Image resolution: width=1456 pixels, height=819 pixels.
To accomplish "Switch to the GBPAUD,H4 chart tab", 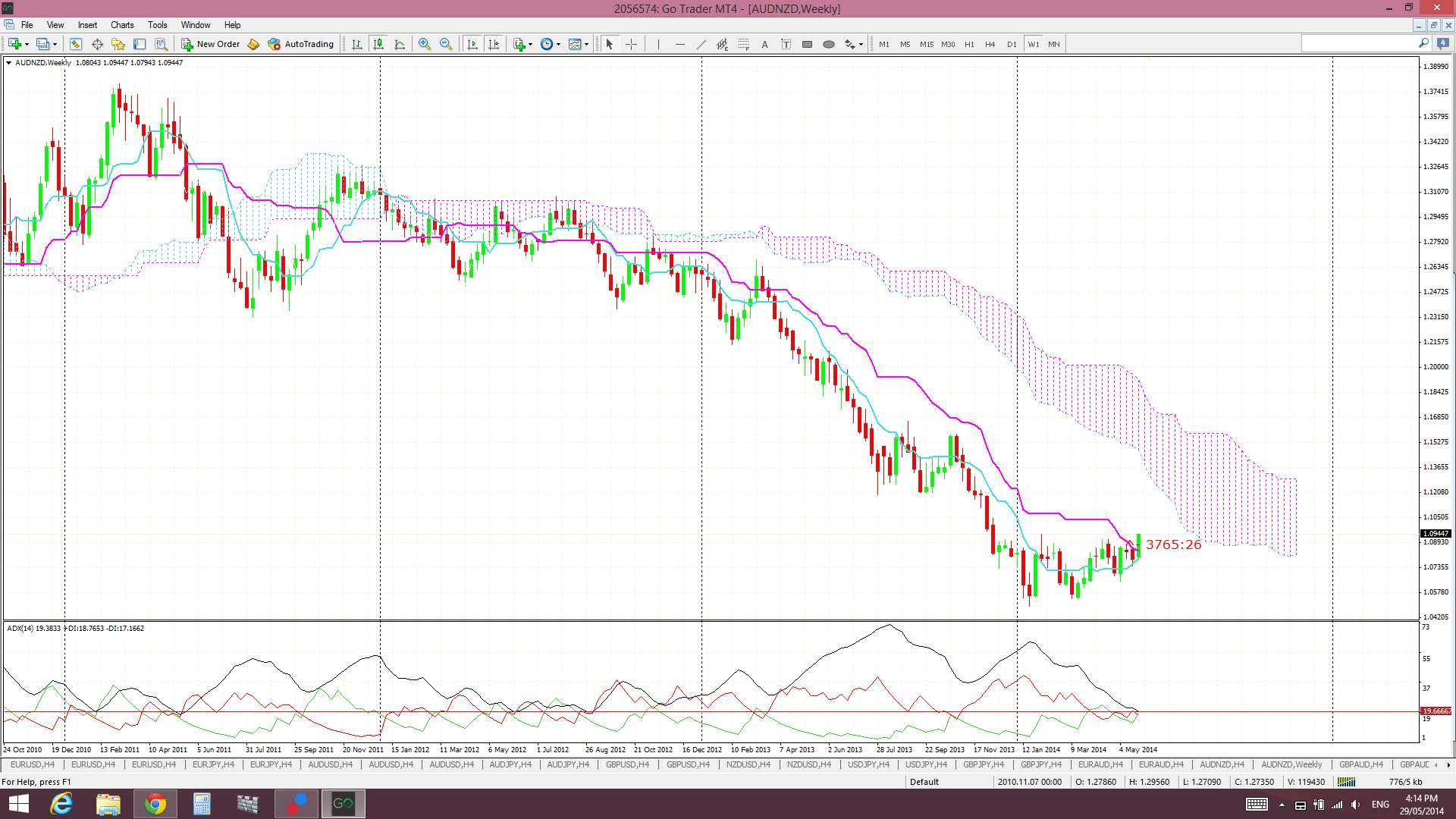I will click(x=1360, y=764).
